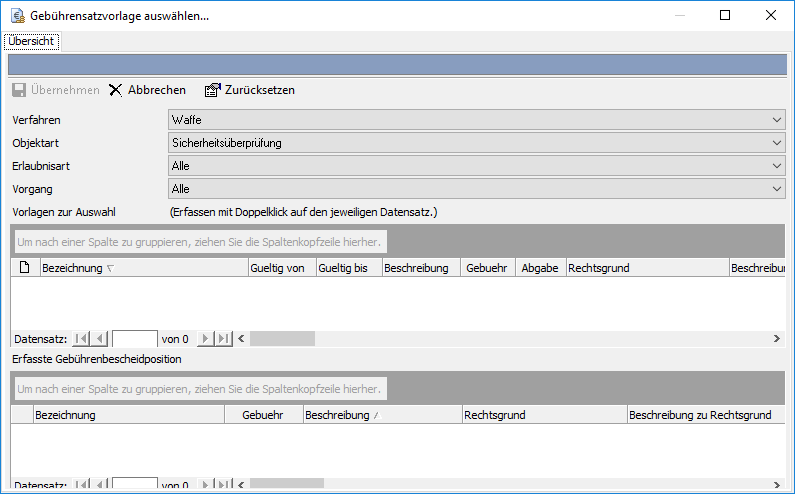
Task: Click the Gueltig von column header
Action: (280, 268)
